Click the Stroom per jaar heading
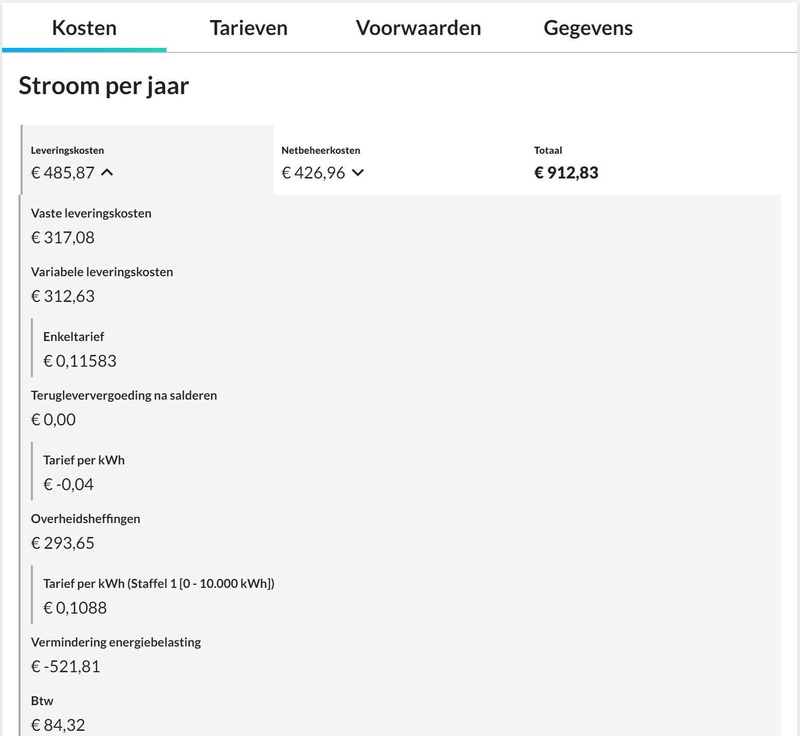The width and height of the screenshot is (800, 736). click(x=104, y=86)
